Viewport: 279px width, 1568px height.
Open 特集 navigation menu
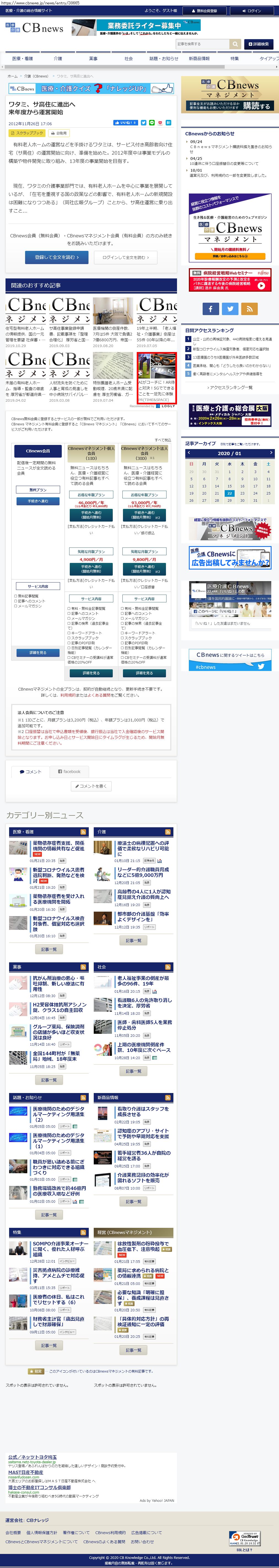click(x=235, y=58)
